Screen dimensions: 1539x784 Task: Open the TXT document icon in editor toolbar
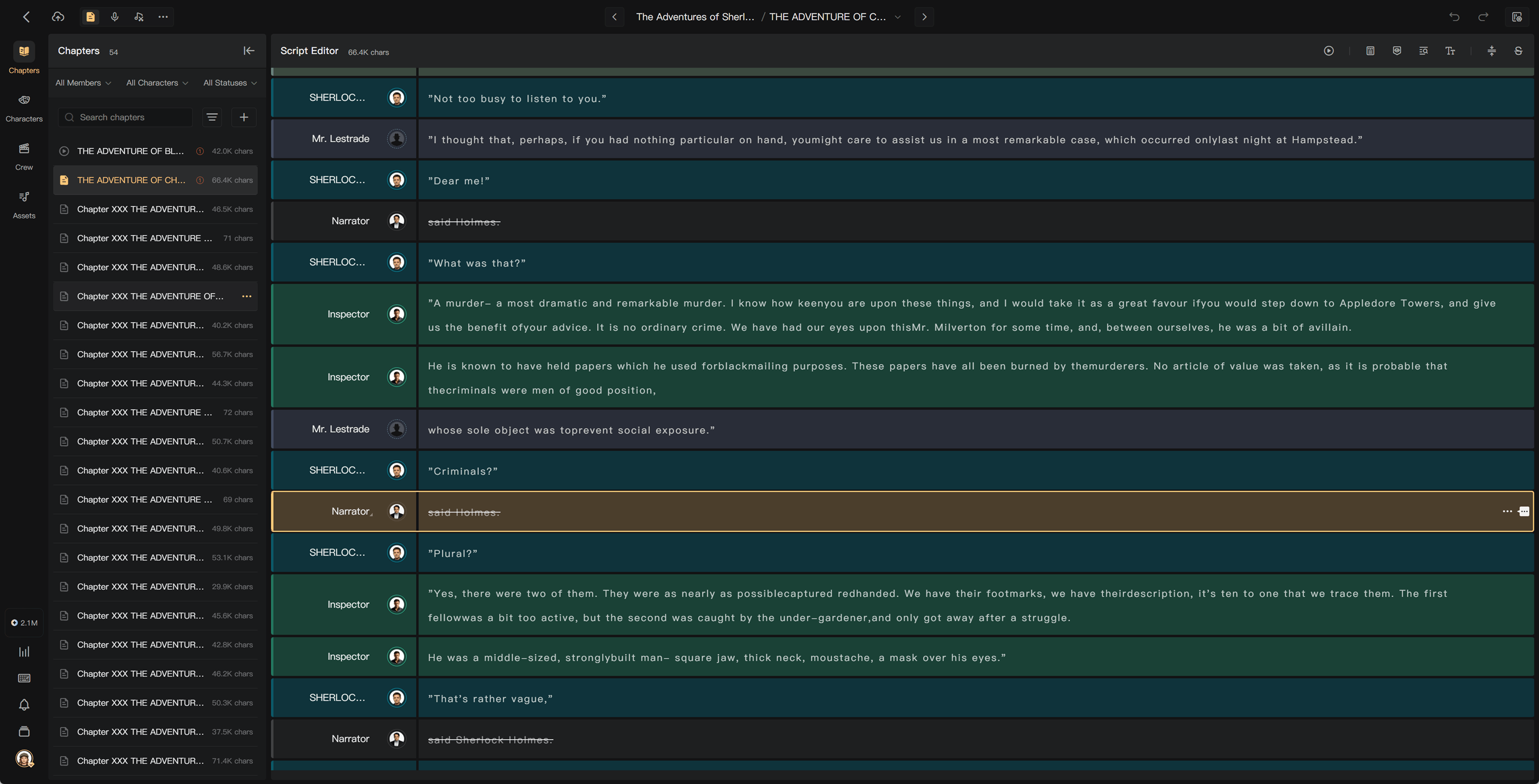point(1370,51)
